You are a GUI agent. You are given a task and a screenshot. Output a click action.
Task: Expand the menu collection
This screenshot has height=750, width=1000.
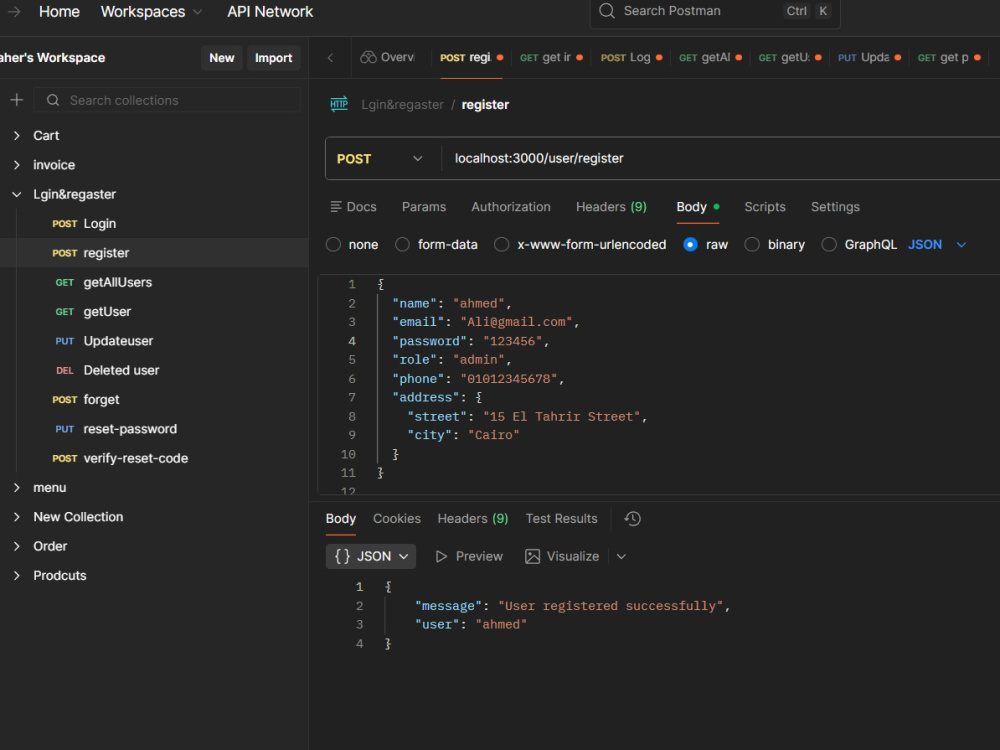pyautogui.click(x=17, y=487)
